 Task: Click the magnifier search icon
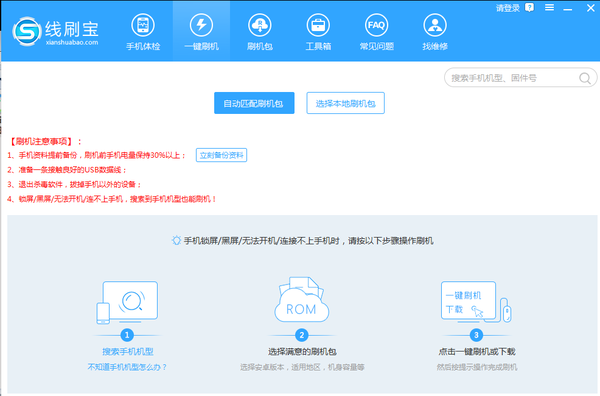[585, 78]
